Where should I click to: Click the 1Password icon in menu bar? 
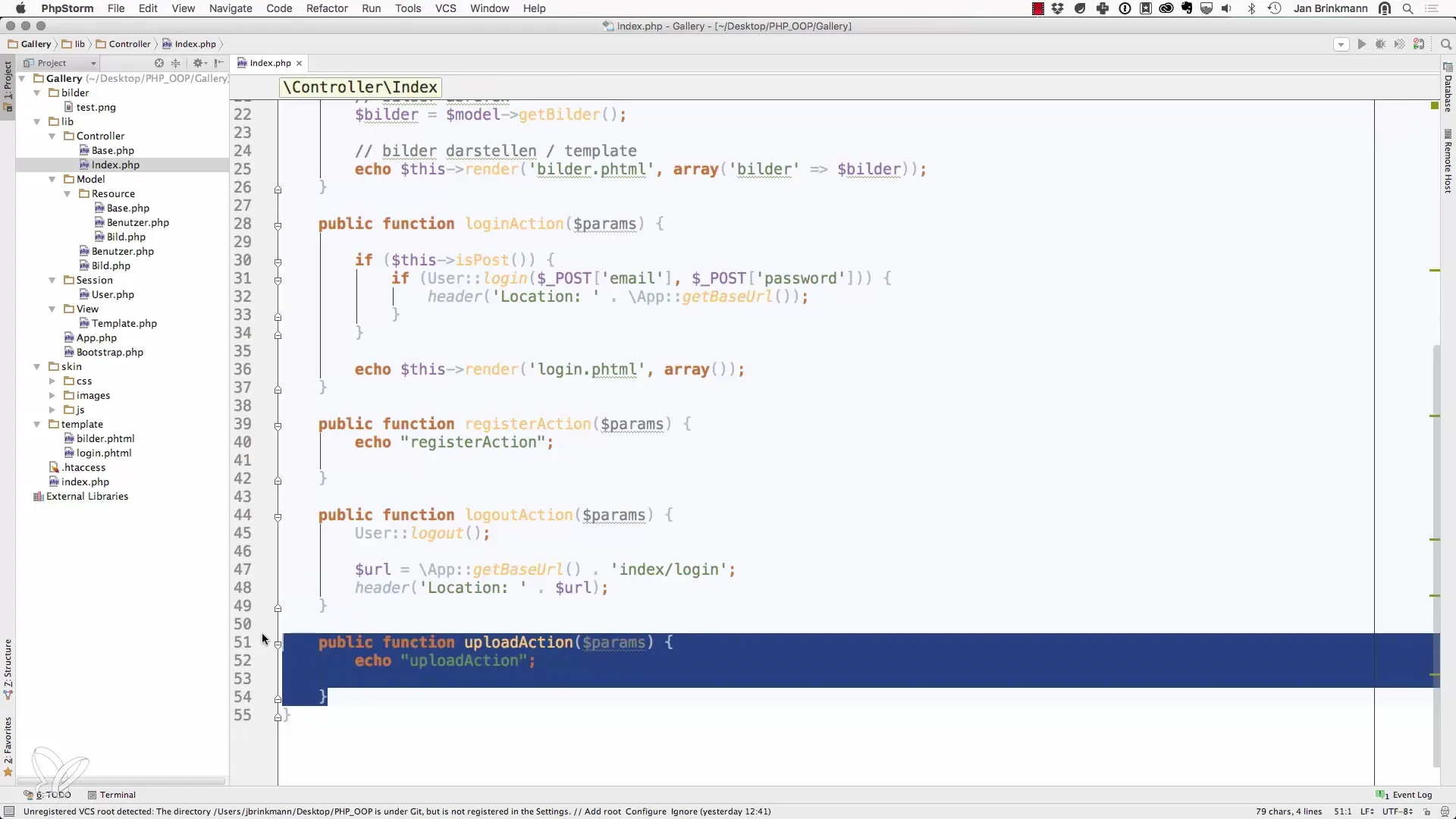point(1125,8)
